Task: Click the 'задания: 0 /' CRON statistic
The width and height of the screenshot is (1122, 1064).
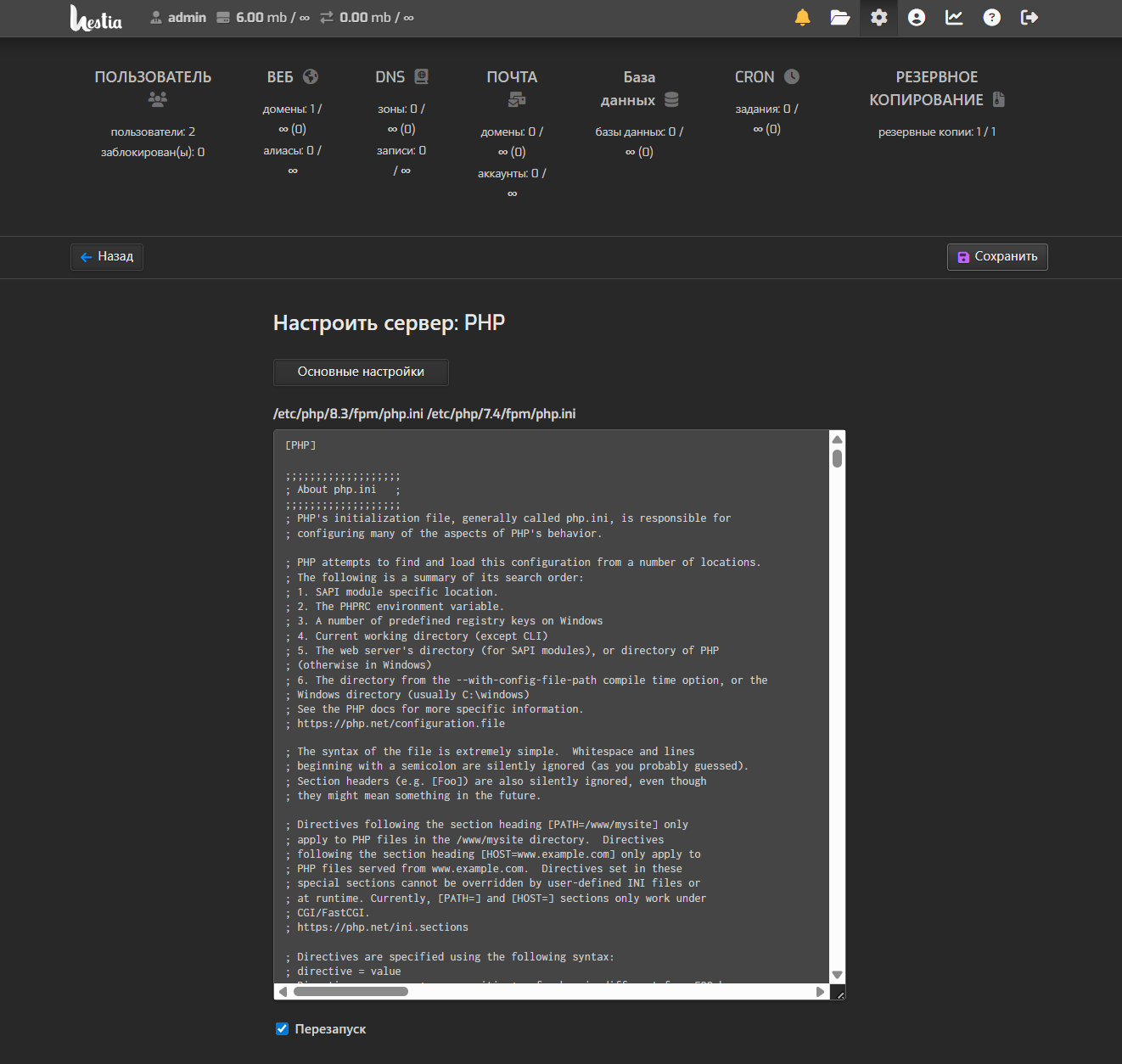Action: tap(766, 109)
